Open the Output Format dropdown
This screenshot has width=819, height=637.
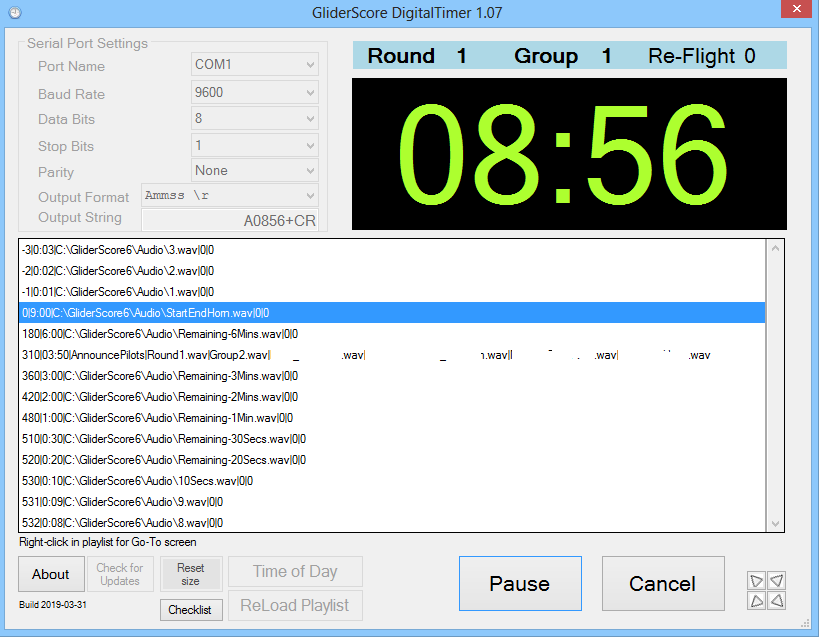(230, 195)
